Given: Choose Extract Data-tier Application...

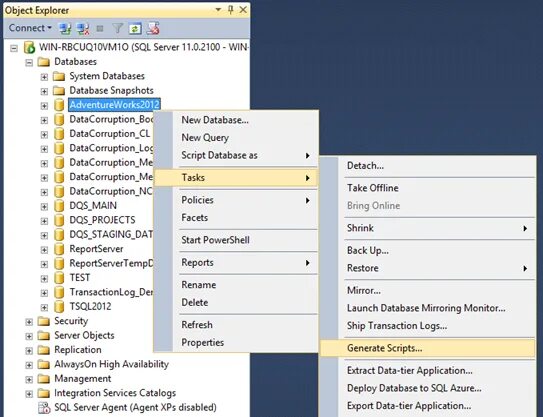Looking at the screenshot, I should coord(427,370).
